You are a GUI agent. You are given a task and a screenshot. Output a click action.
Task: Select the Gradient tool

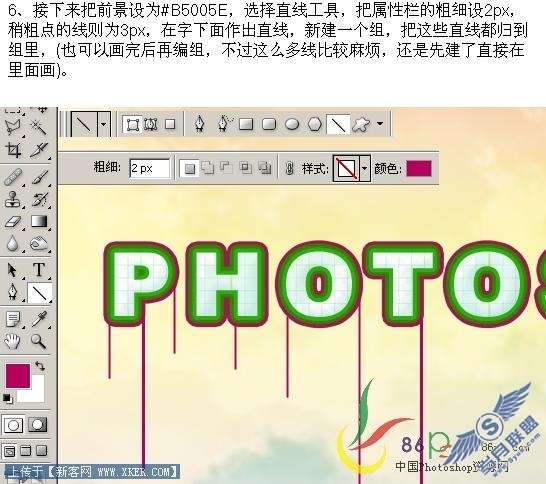point(39,221)
